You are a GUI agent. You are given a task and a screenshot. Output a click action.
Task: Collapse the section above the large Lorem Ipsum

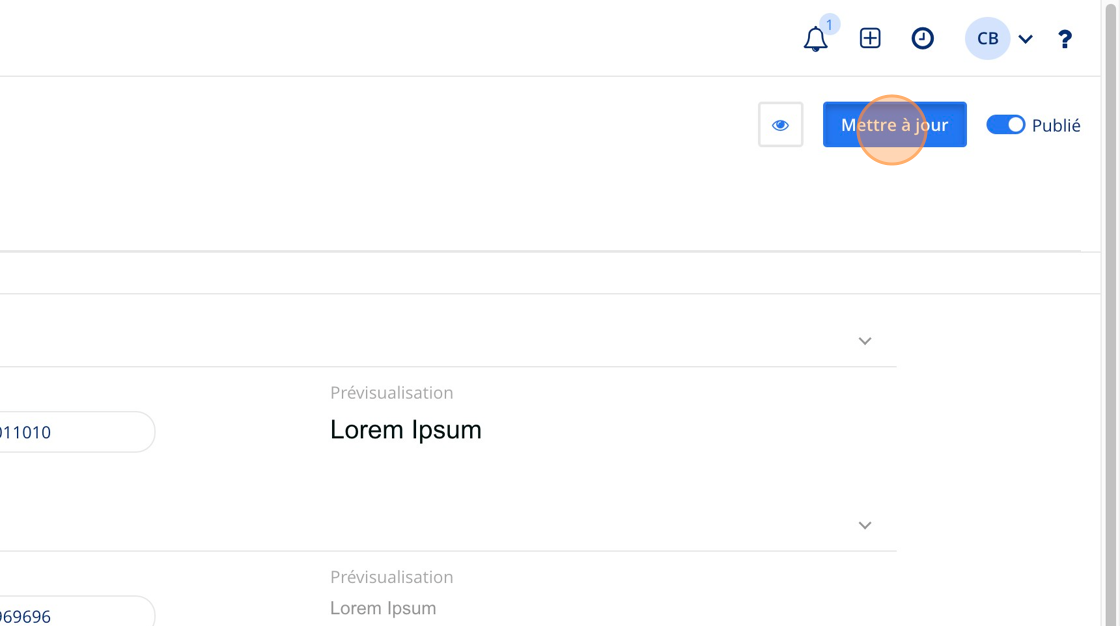[x=865, y=341]
